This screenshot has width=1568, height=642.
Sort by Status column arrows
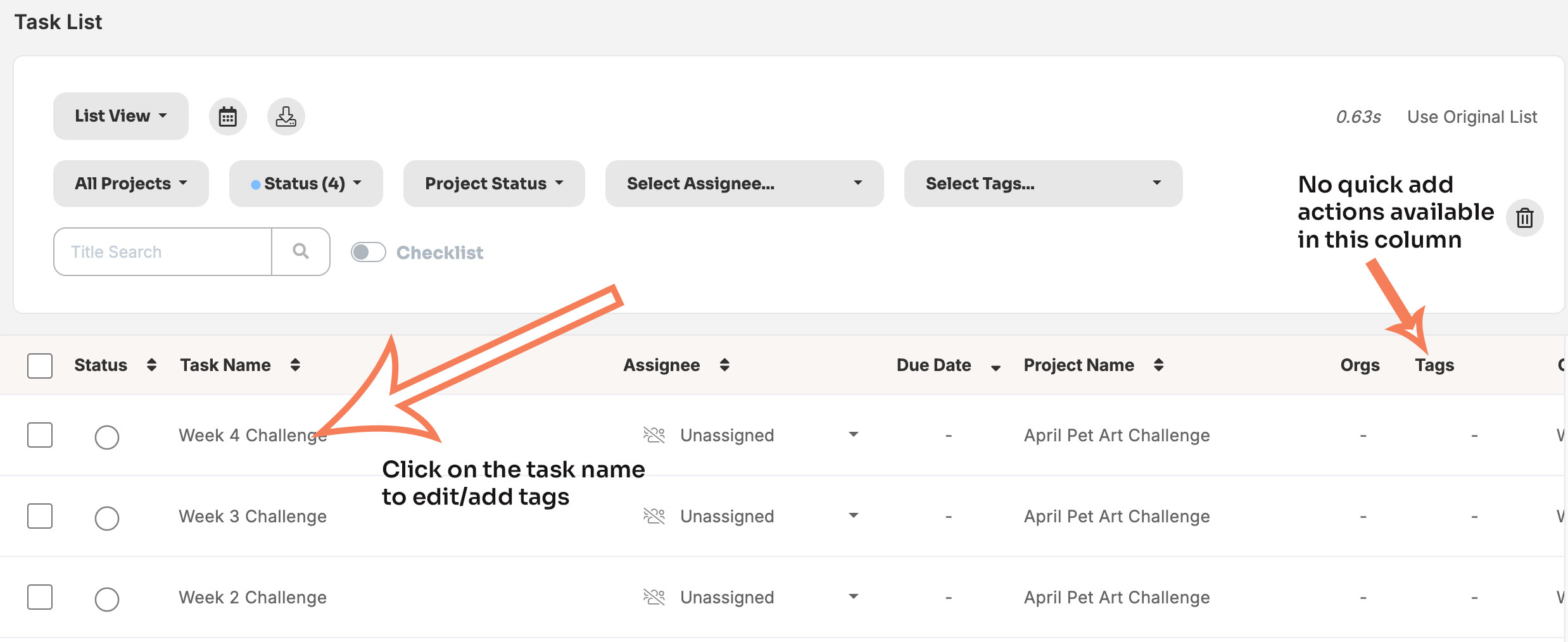tap(151, 365)
